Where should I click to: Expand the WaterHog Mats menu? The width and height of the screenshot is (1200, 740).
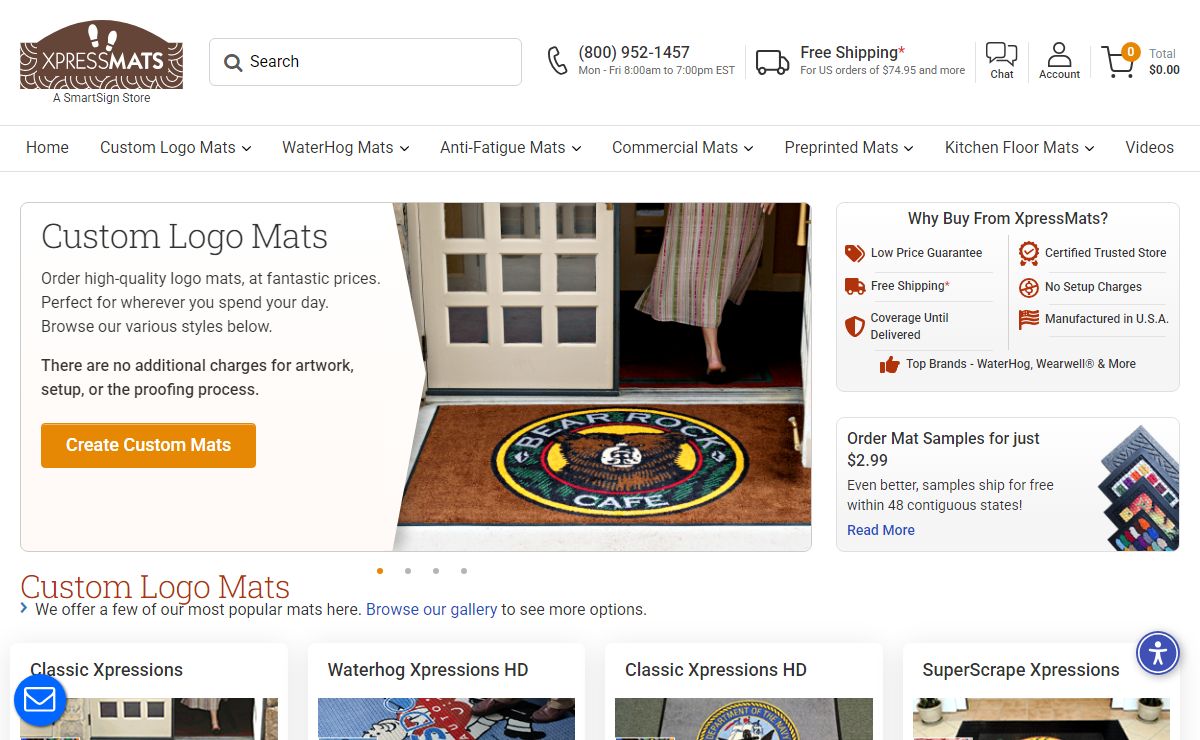pos(346,147)
